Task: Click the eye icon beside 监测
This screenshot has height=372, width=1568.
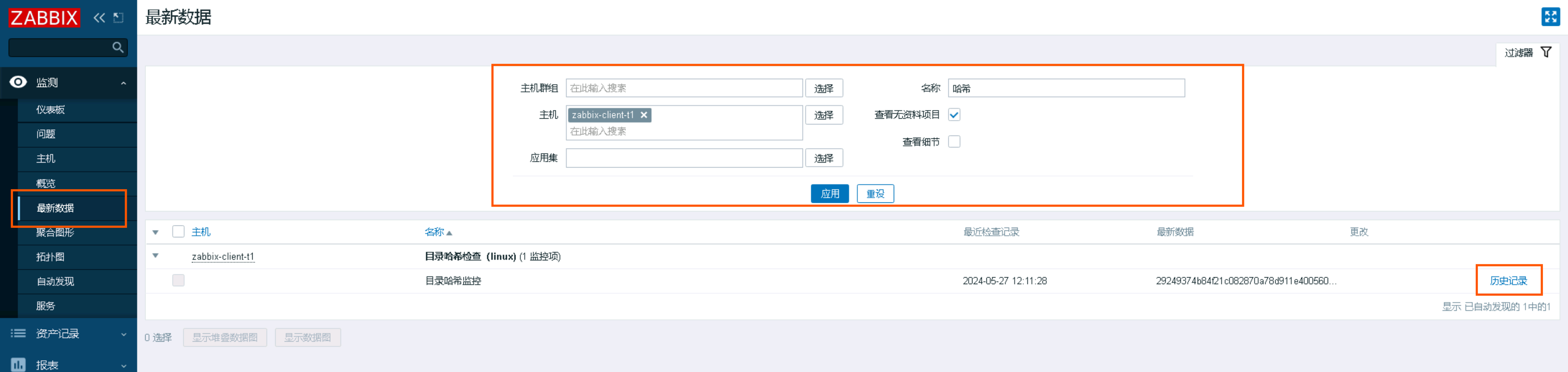Action: pyautogui.click(x=18, y=82)
